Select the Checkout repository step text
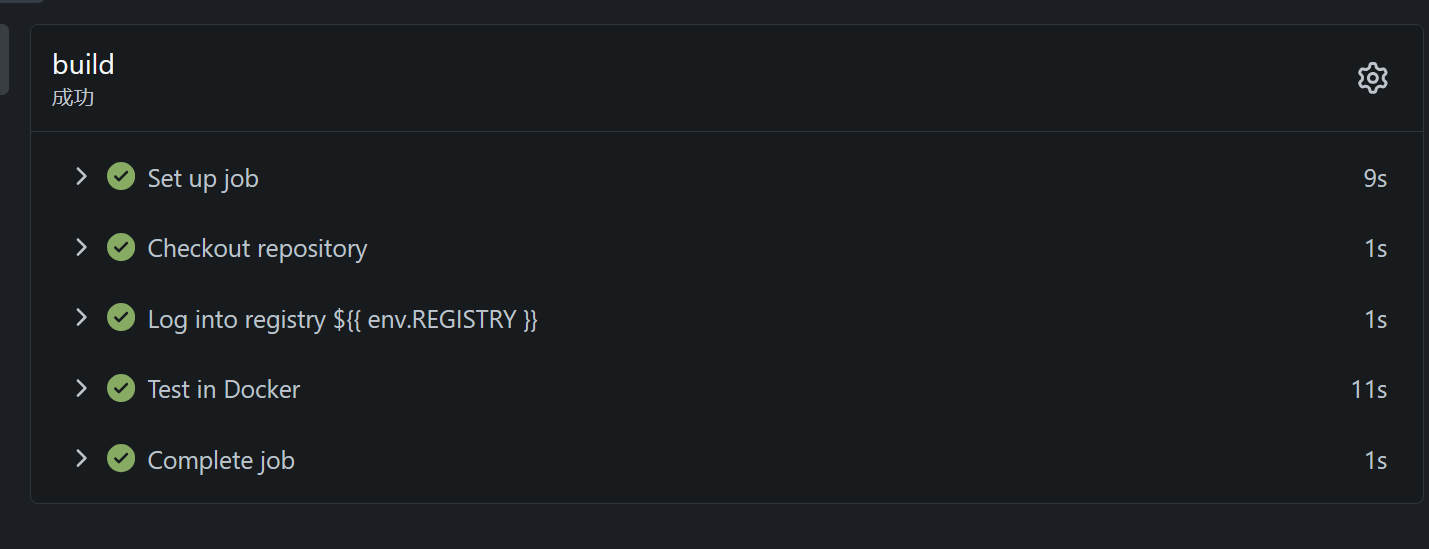The width and height of the screenshot is (1429, 549). (257, 248)
